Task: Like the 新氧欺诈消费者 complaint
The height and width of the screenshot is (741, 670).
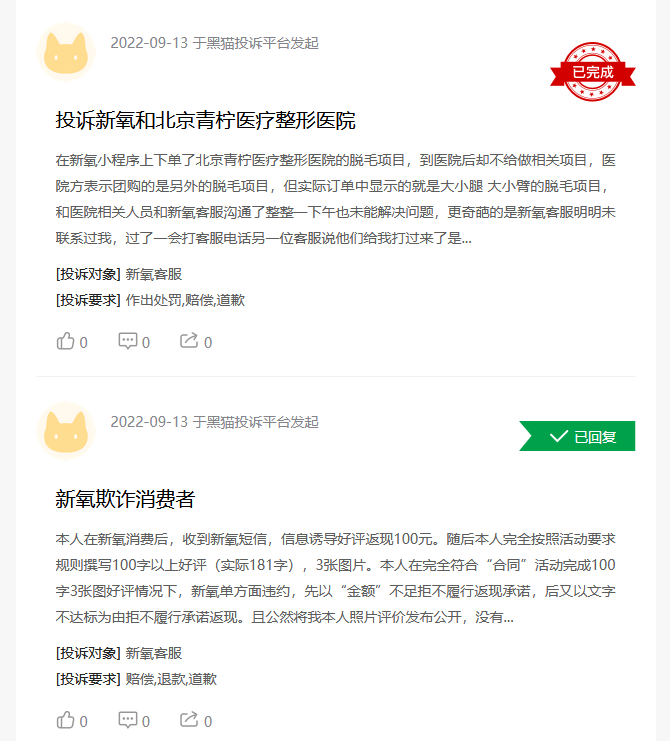Action: click(71, 720)
